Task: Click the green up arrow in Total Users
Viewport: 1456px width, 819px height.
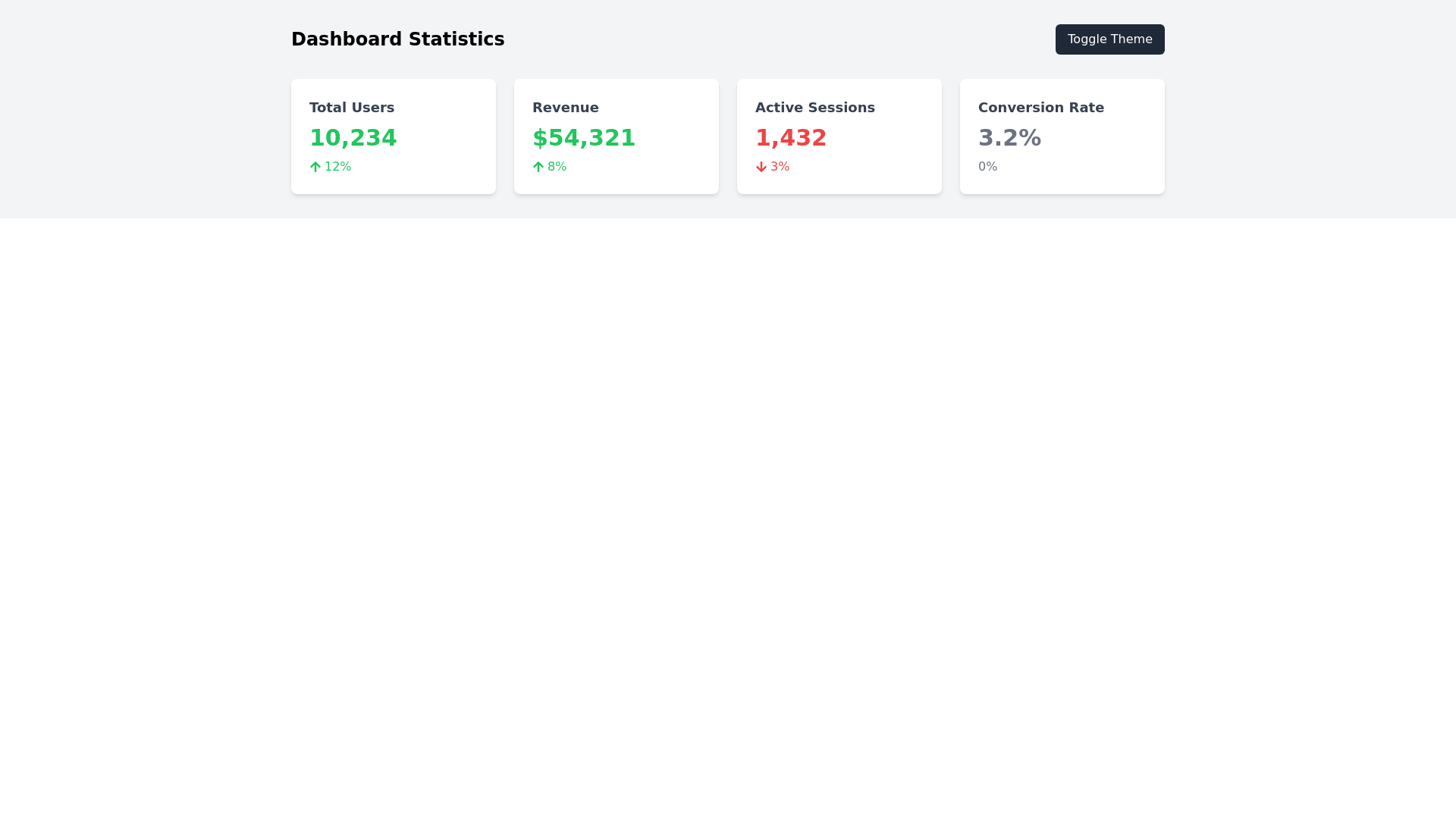Action: pos(315,167)
